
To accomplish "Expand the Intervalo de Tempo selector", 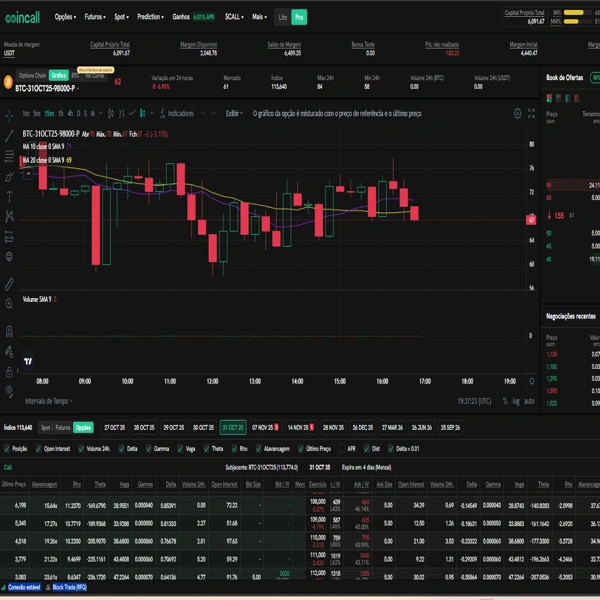I will (x=49, y=401).
